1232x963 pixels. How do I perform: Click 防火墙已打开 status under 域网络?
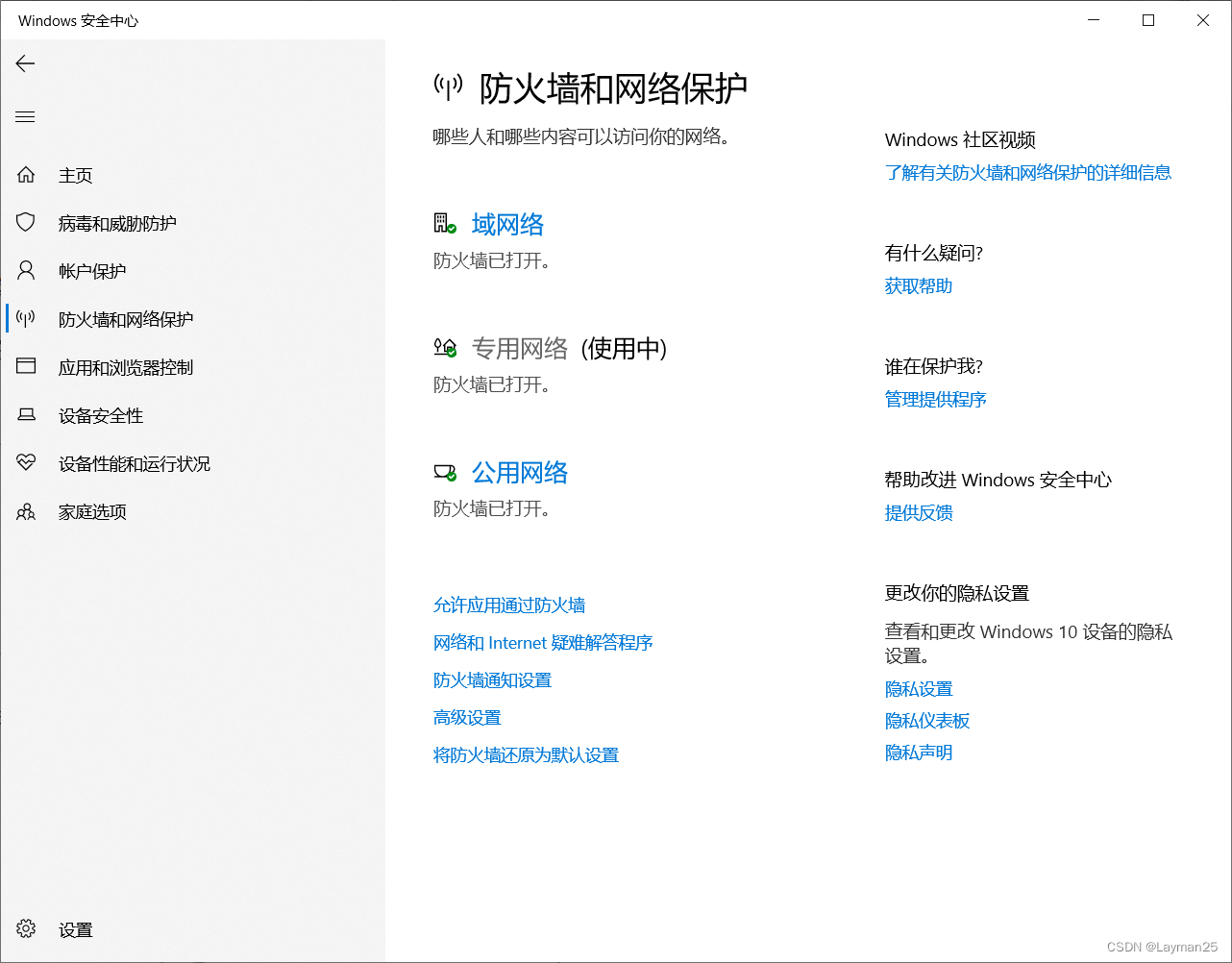[x=492, y=260]
